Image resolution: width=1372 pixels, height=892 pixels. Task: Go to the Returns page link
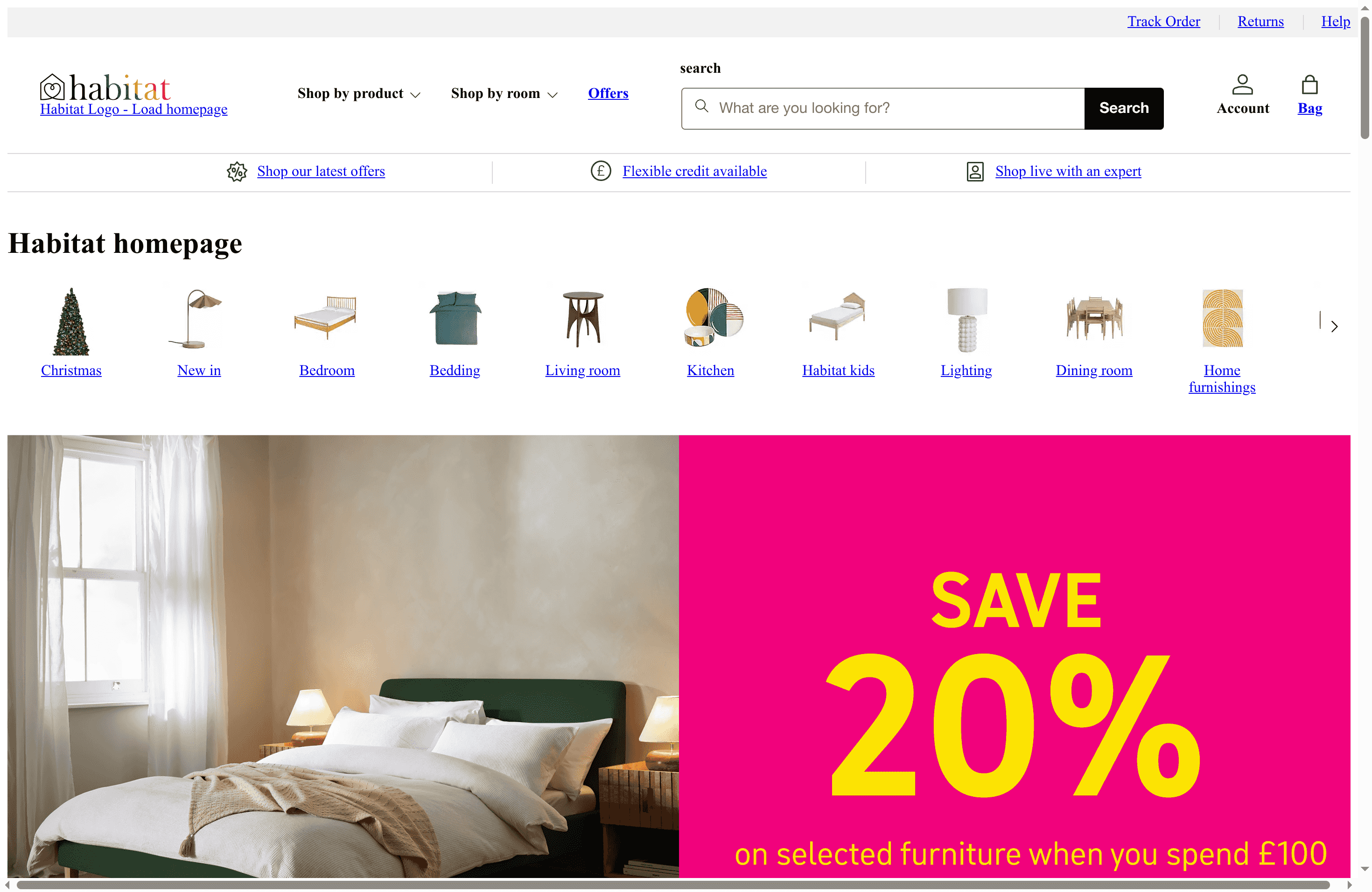point(1260,21)
